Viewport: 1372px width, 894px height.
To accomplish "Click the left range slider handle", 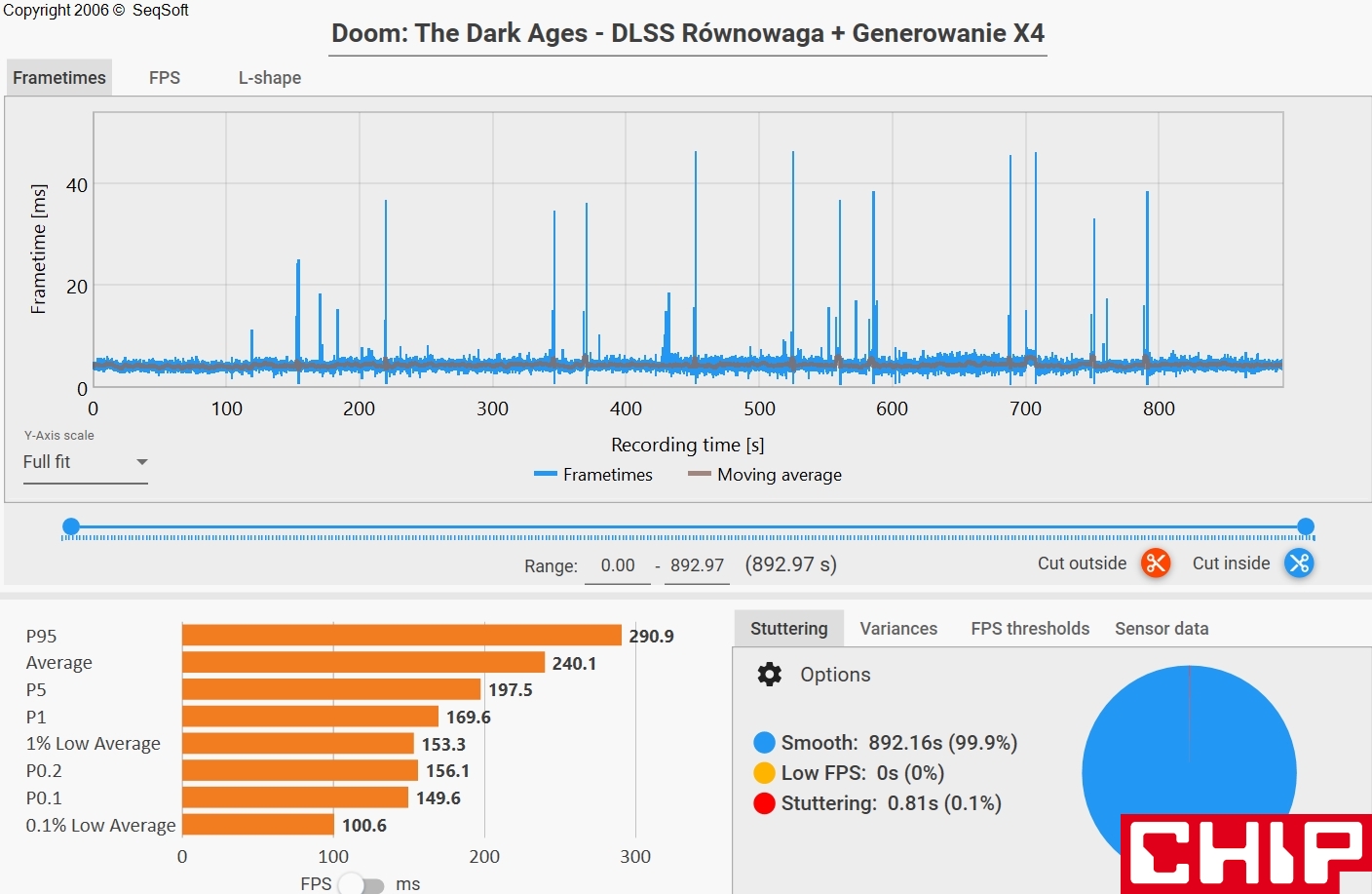I will pos(71,526).
